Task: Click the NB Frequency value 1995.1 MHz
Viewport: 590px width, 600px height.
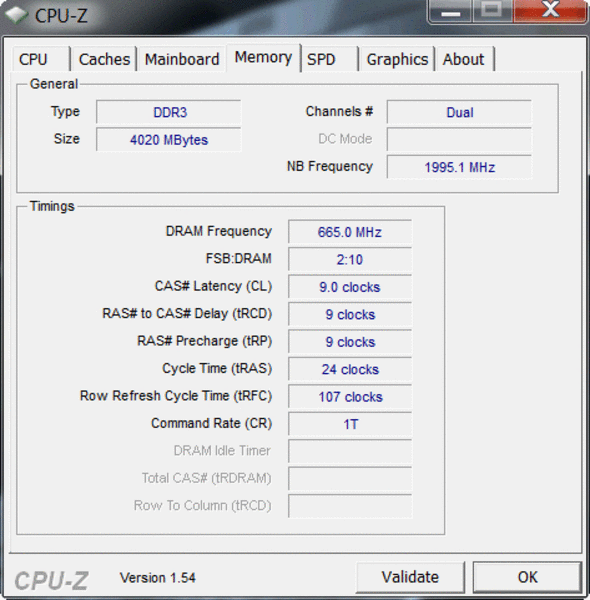Action: coord(459,167)
